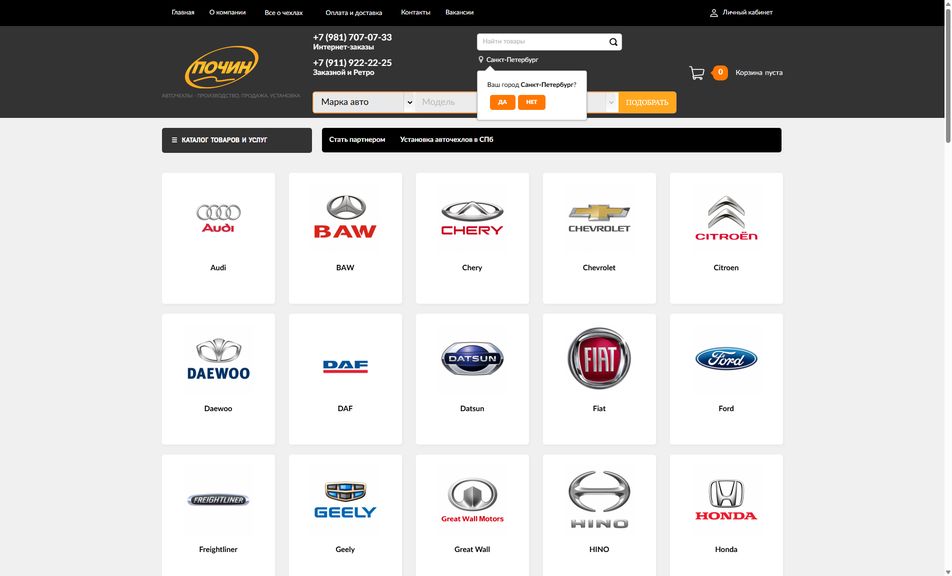Select the Honda logo

tap(726, 500)
